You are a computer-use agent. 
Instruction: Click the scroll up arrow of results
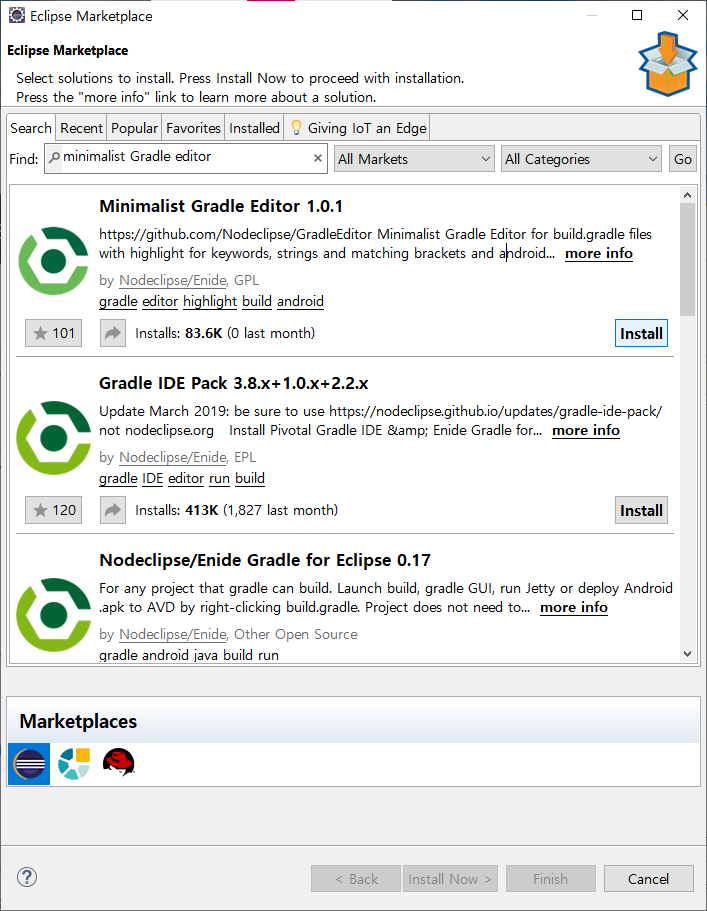tap(687, 195)
